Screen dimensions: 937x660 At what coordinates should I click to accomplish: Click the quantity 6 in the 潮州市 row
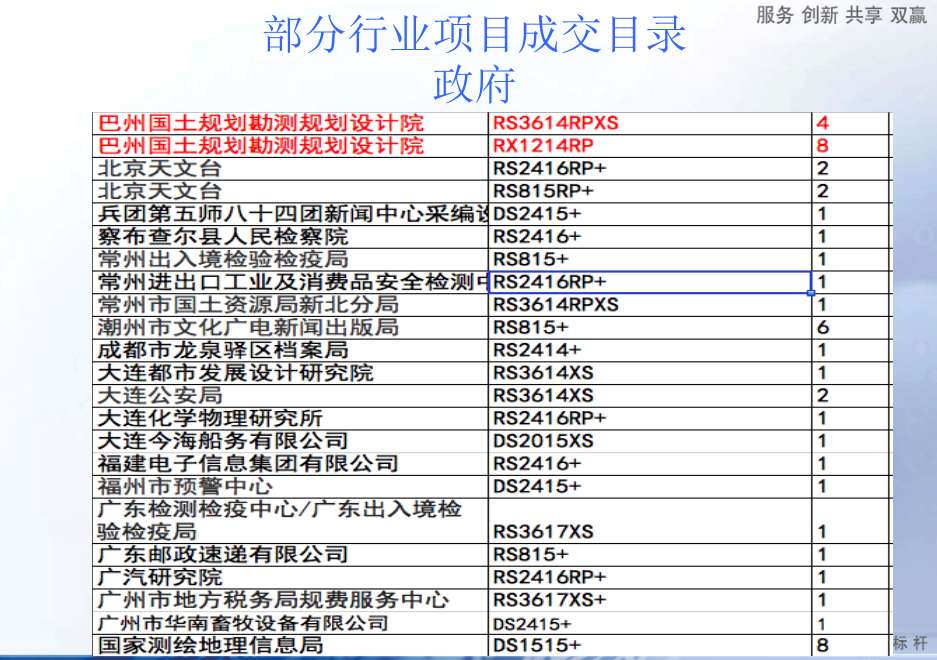coord(850,328)
